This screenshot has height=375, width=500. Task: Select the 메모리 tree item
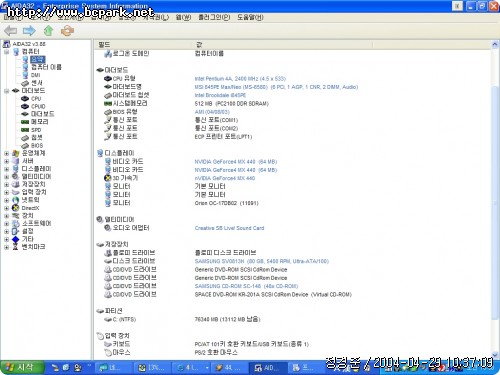[x=39, y=122]
